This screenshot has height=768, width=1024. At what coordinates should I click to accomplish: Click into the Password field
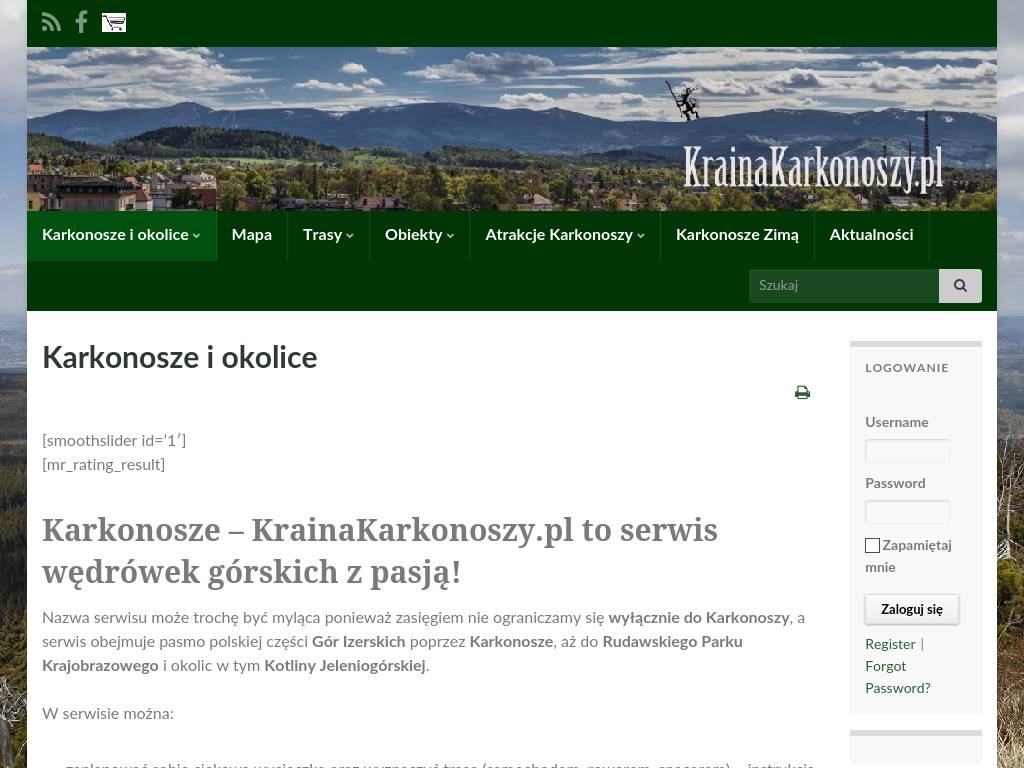pos(907,512)
